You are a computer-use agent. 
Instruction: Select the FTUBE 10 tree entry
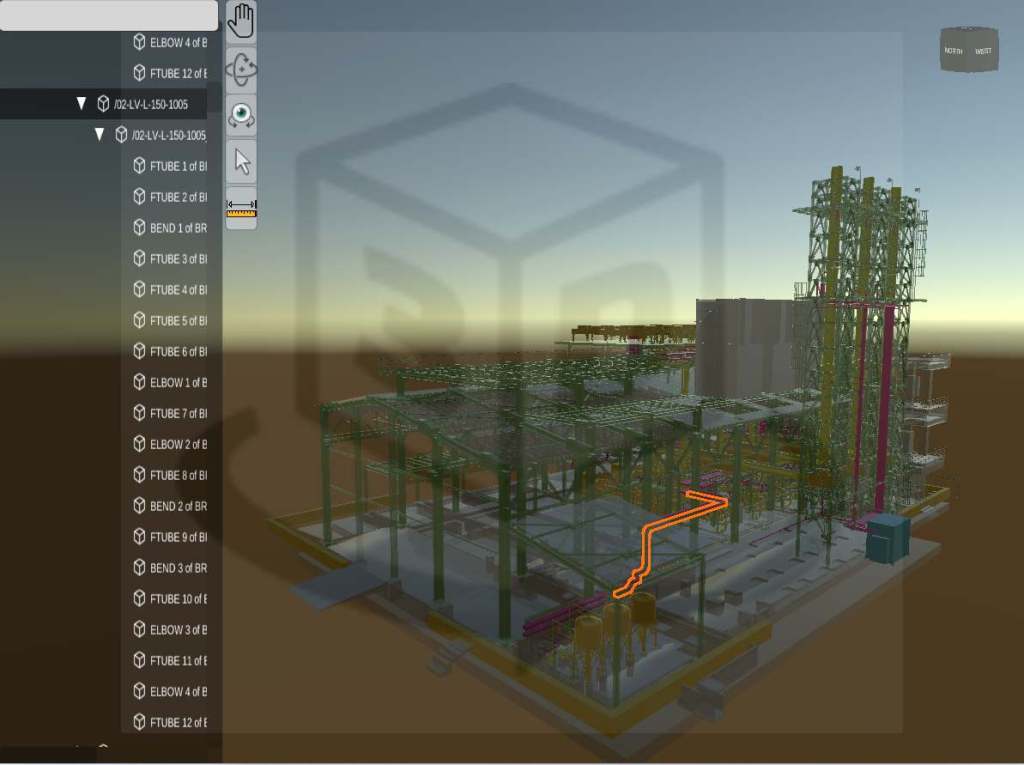click(x=178, y=599)
